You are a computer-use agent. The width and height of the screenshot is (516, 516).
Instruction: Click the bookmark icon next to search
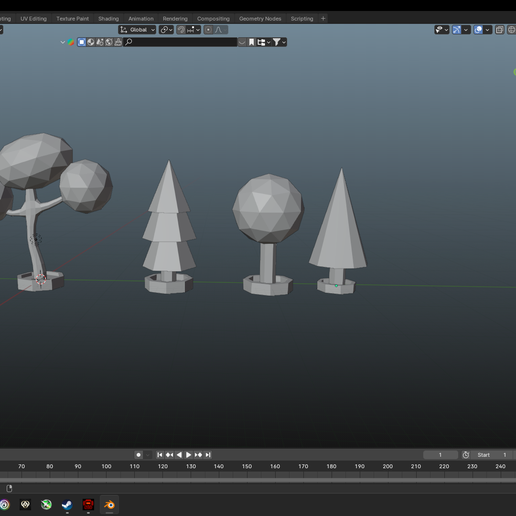(x=251, y=42)
